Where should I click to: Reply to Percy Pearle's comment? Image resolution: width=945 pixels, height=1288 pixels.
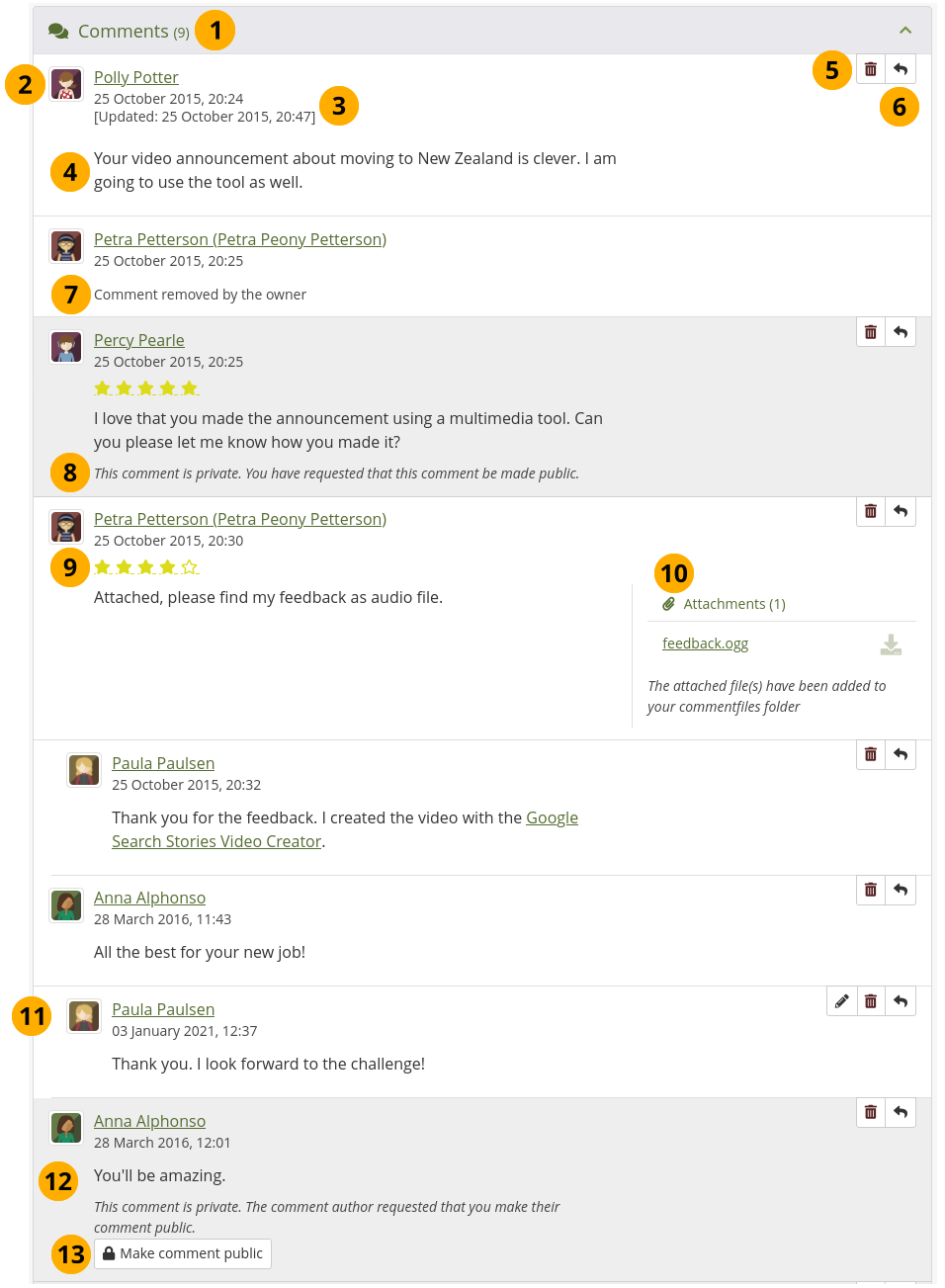[901, 332]
